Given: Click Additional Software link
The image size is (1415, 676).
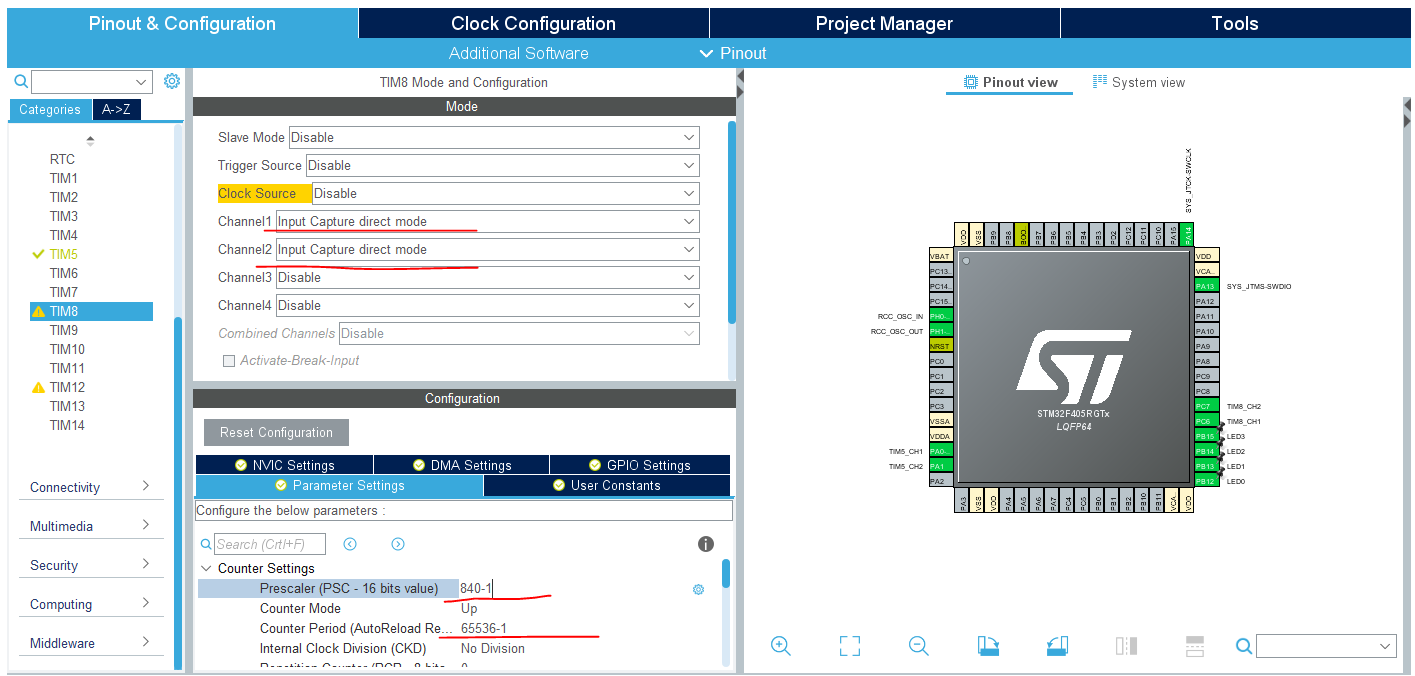Looking at the screenshot, I should tap(519, 53).
